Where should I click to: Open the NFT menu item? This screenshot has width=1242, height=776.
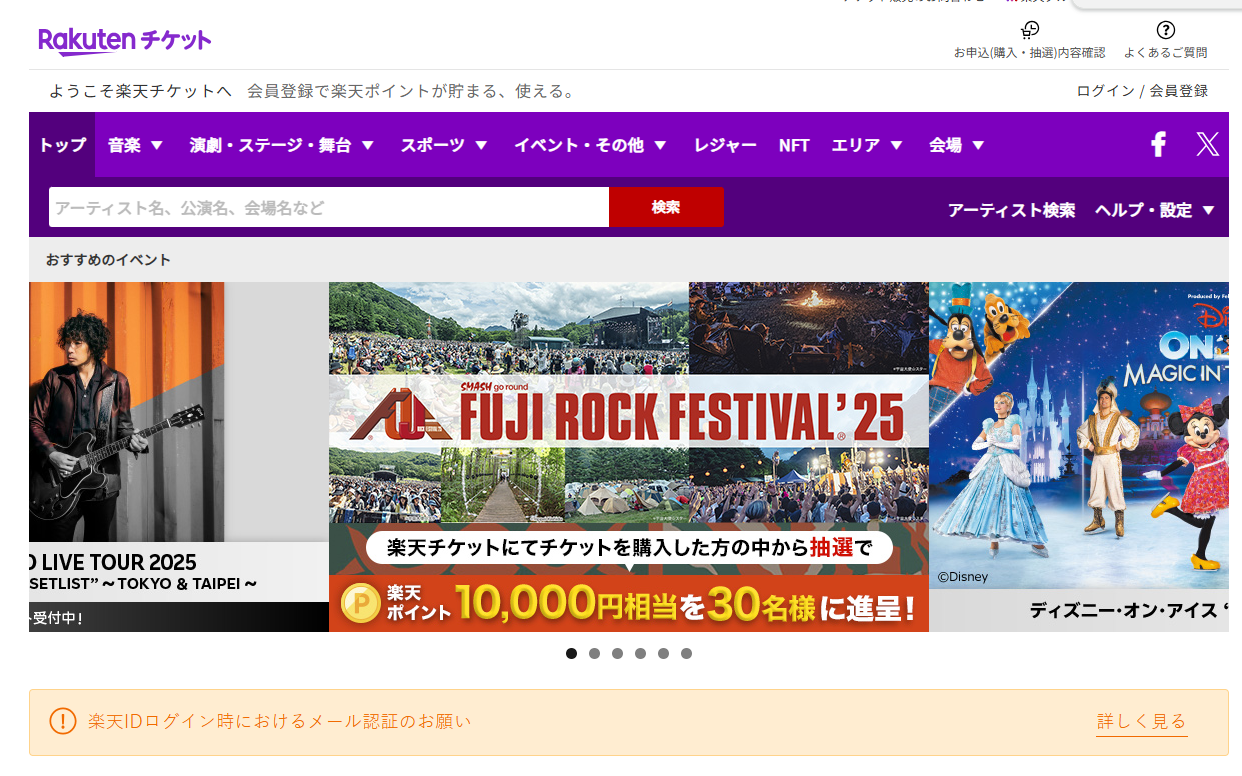(794, 145)
